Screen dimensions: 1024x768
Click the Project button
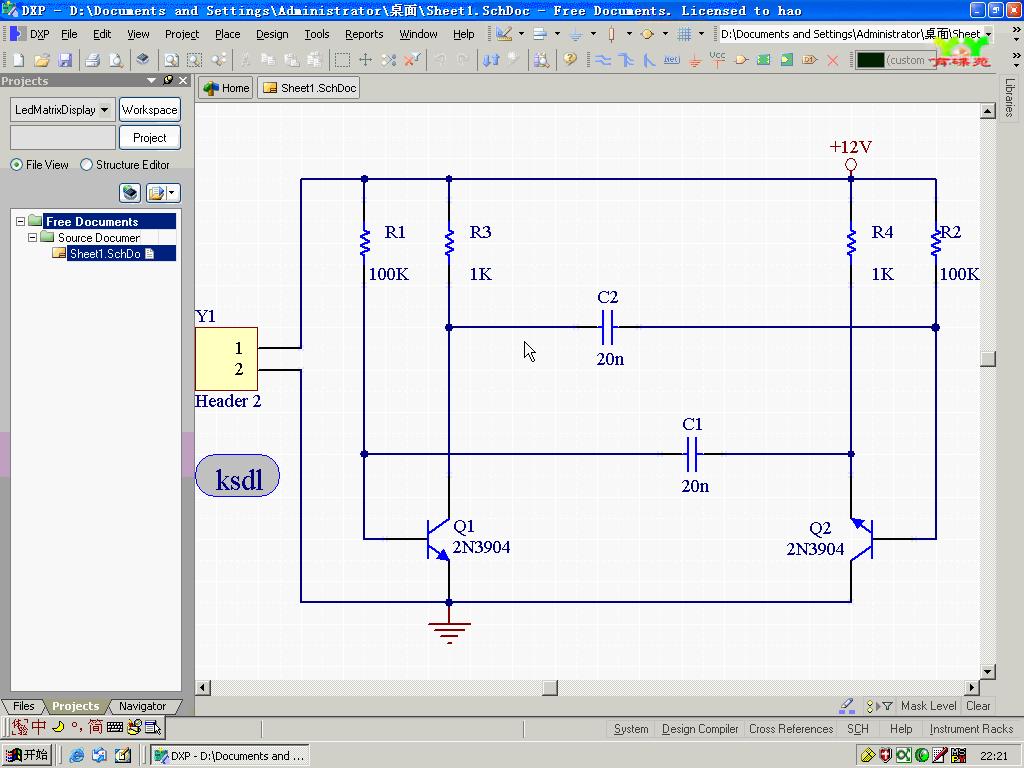pyautogui.click(x=150, y=138)
